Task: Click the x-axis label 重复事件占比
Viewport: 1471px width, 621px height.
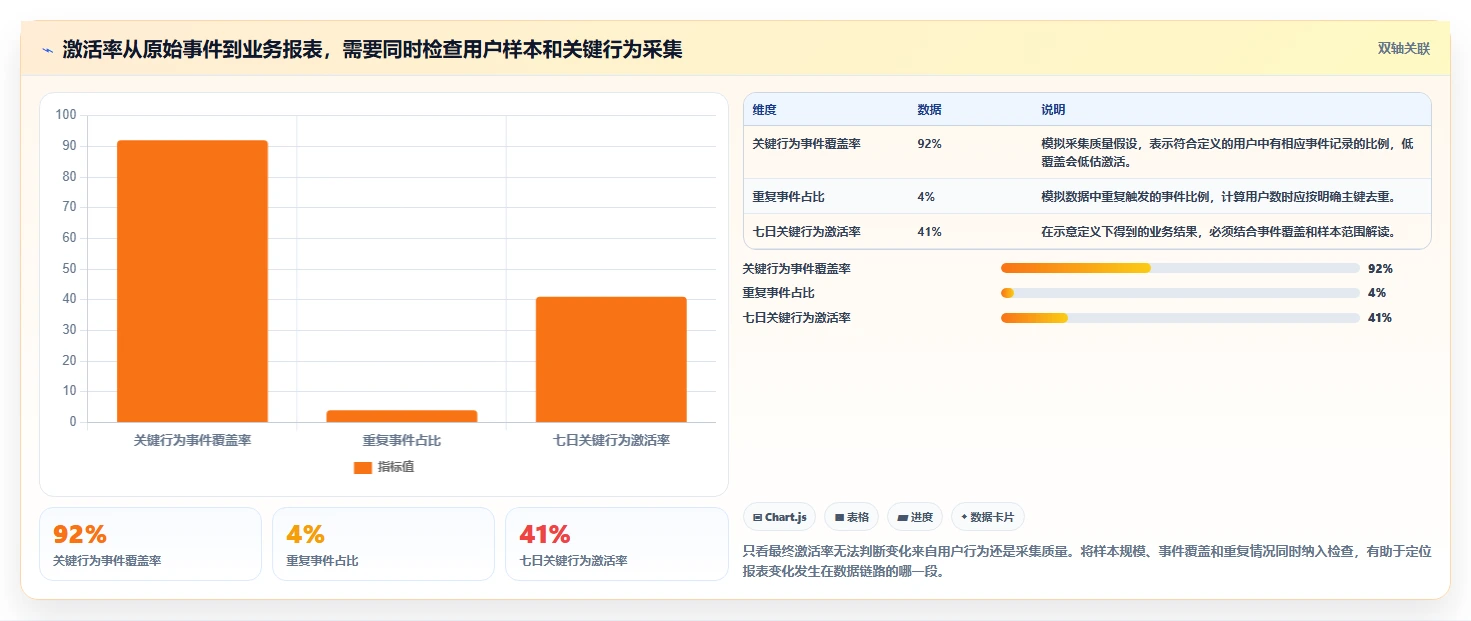Action: pyautogui.click(x=401, y=440)
